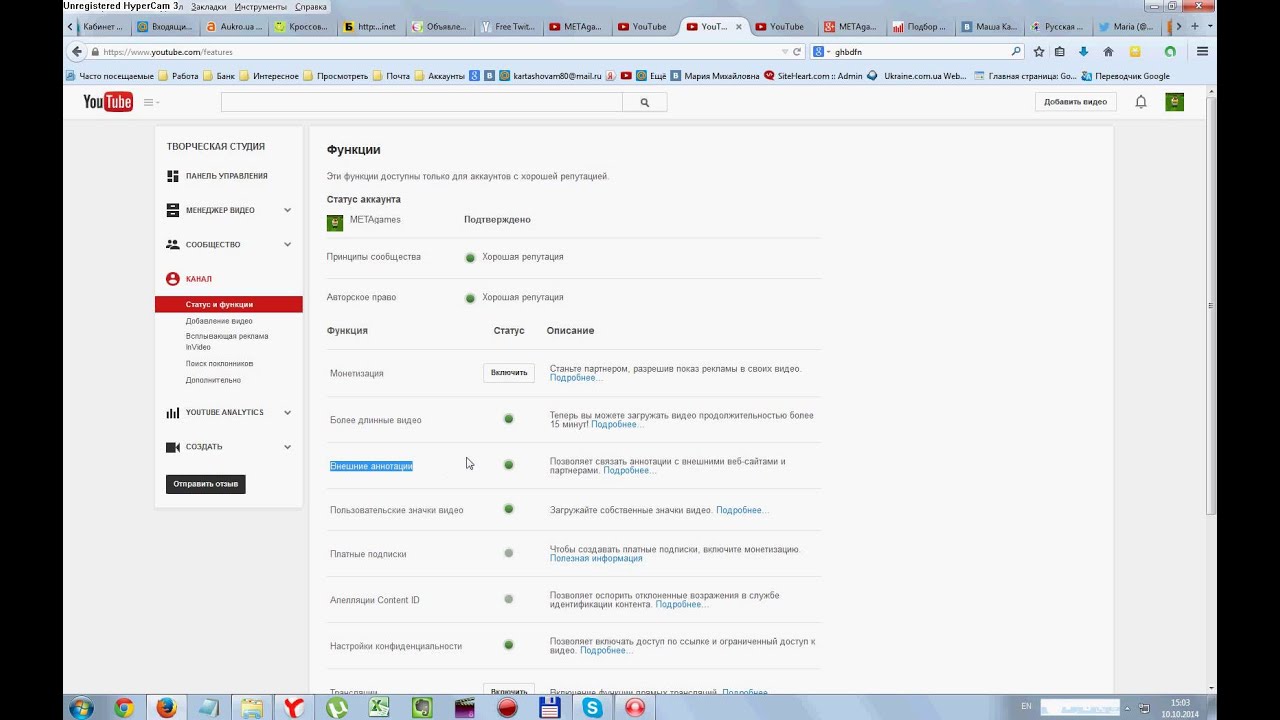Screen dimensions: 1280x720
Task: Click the YouTube Analytics bar chart icon
Action: pos(172,412)
